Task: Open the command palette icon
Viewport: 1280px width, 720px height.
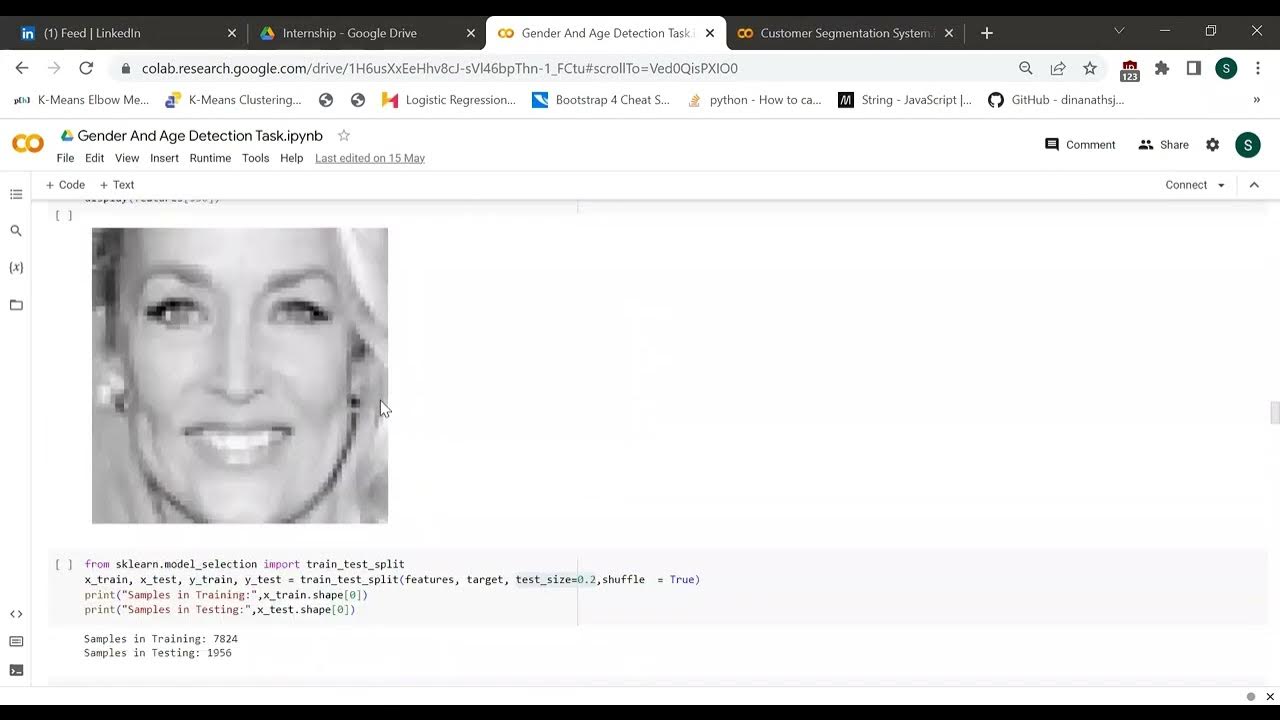Action: point(16,642)
